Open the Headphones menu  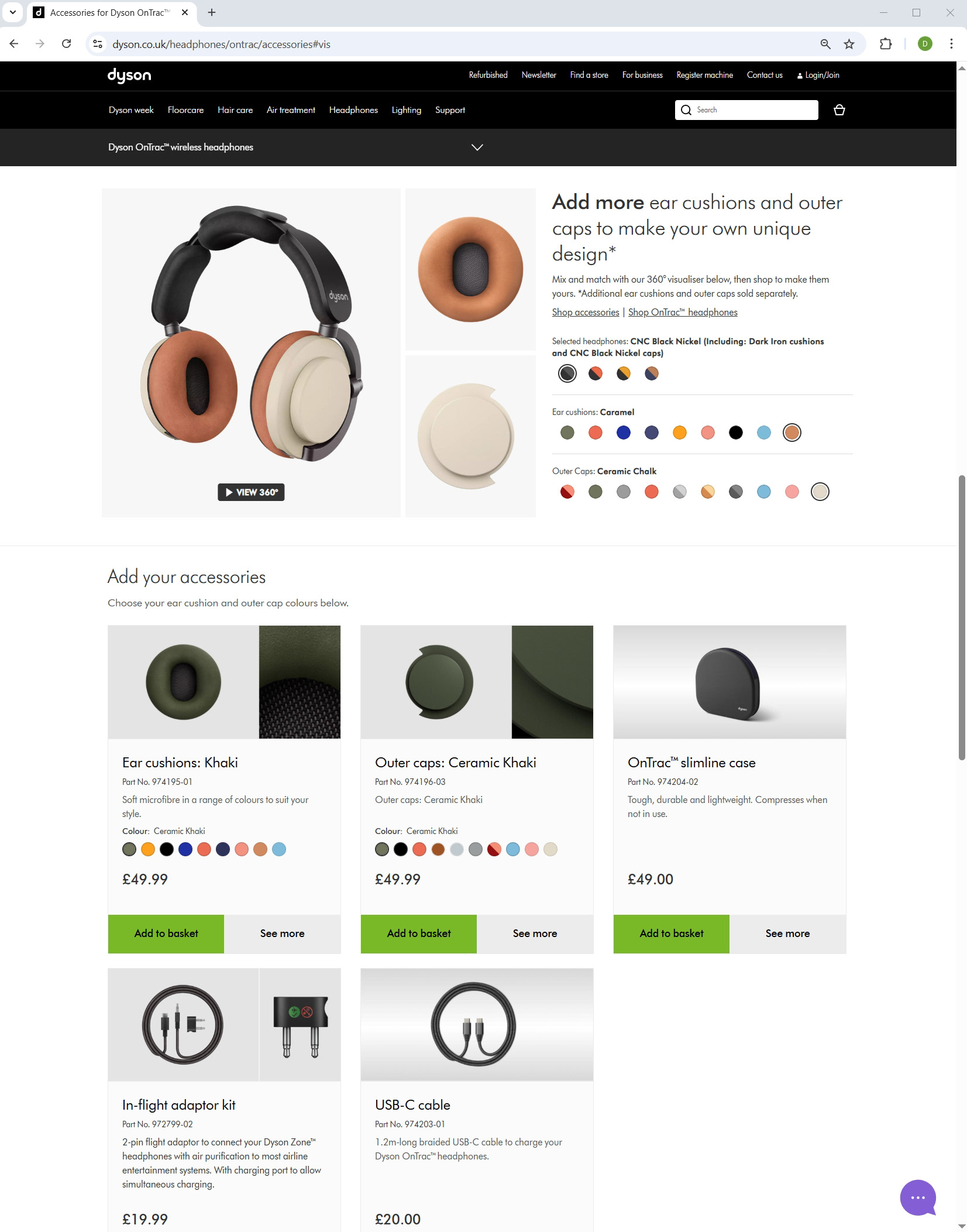pyautogui.click(x=353, y=110)
